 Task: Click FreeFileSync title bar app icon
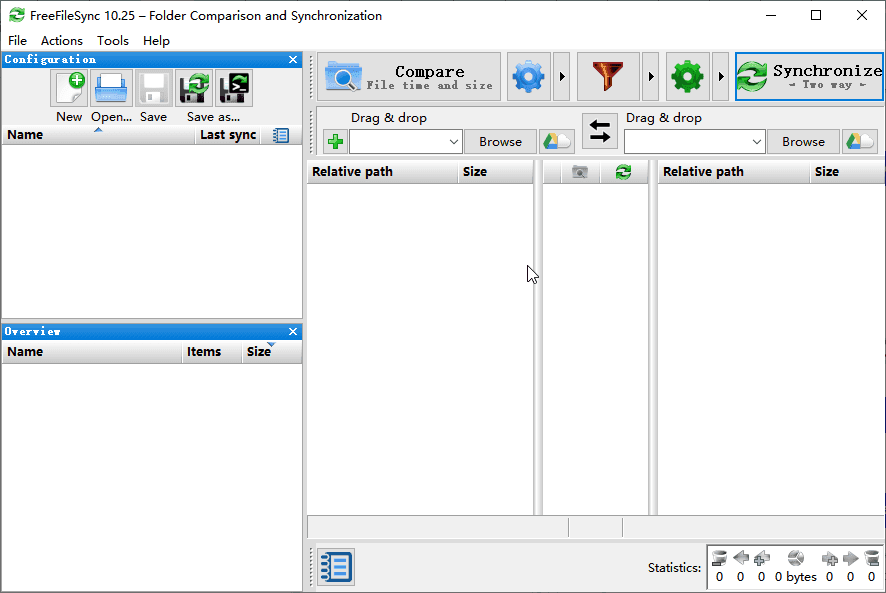[17, 15]
